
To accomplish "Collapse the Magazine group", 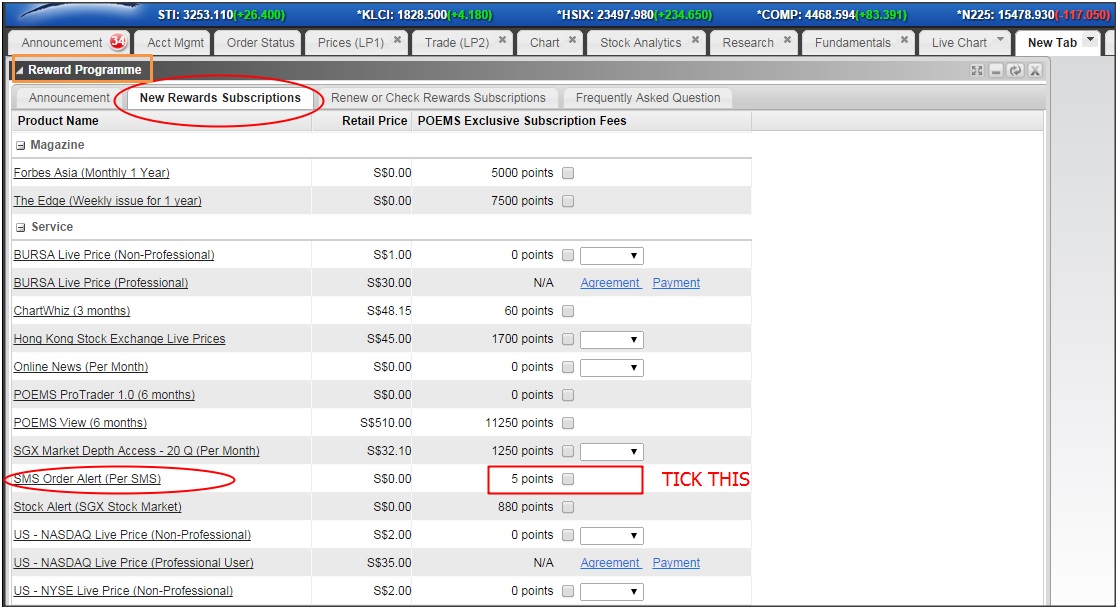I will tap(21, 145).
